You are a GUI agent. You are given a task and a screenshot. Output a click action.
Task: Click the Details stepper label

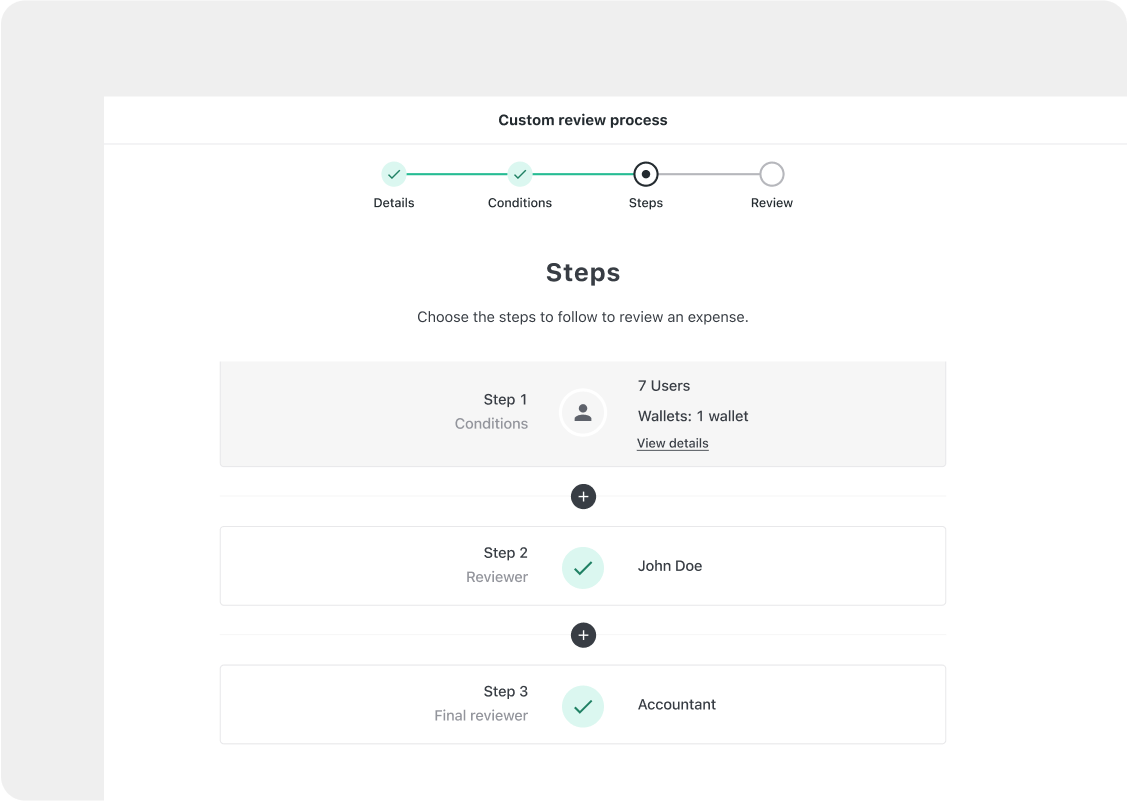pyautogui.click(x=394, y=203)
